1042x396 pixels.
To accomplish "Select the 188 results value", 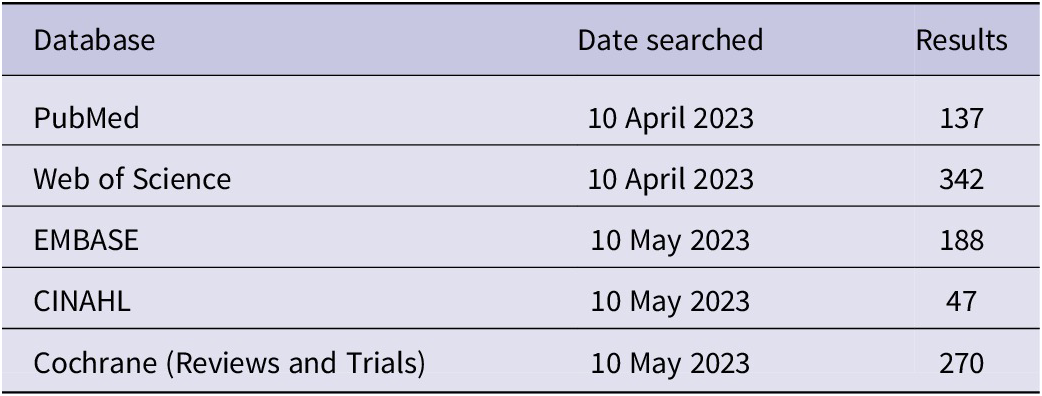I will click(962, 241).
